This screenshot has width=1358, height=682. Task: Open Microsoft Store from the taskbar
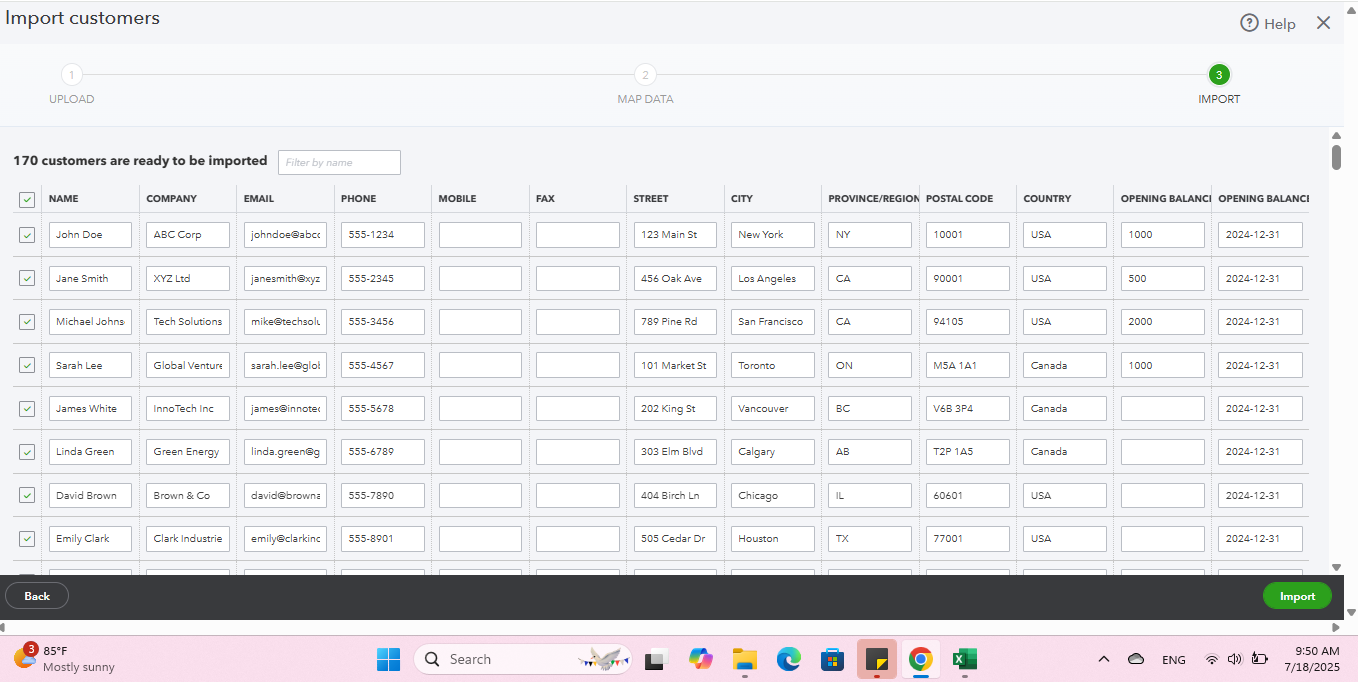(x=832, y=659)
